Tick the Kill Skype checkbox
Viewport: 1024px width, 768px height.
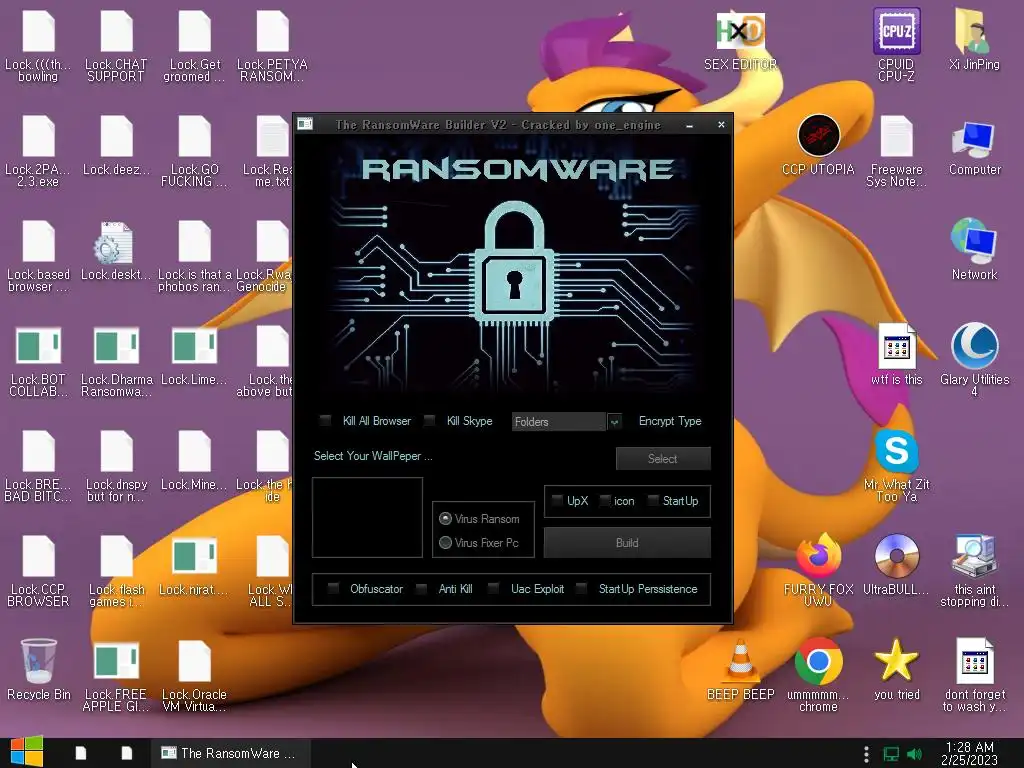429,421
